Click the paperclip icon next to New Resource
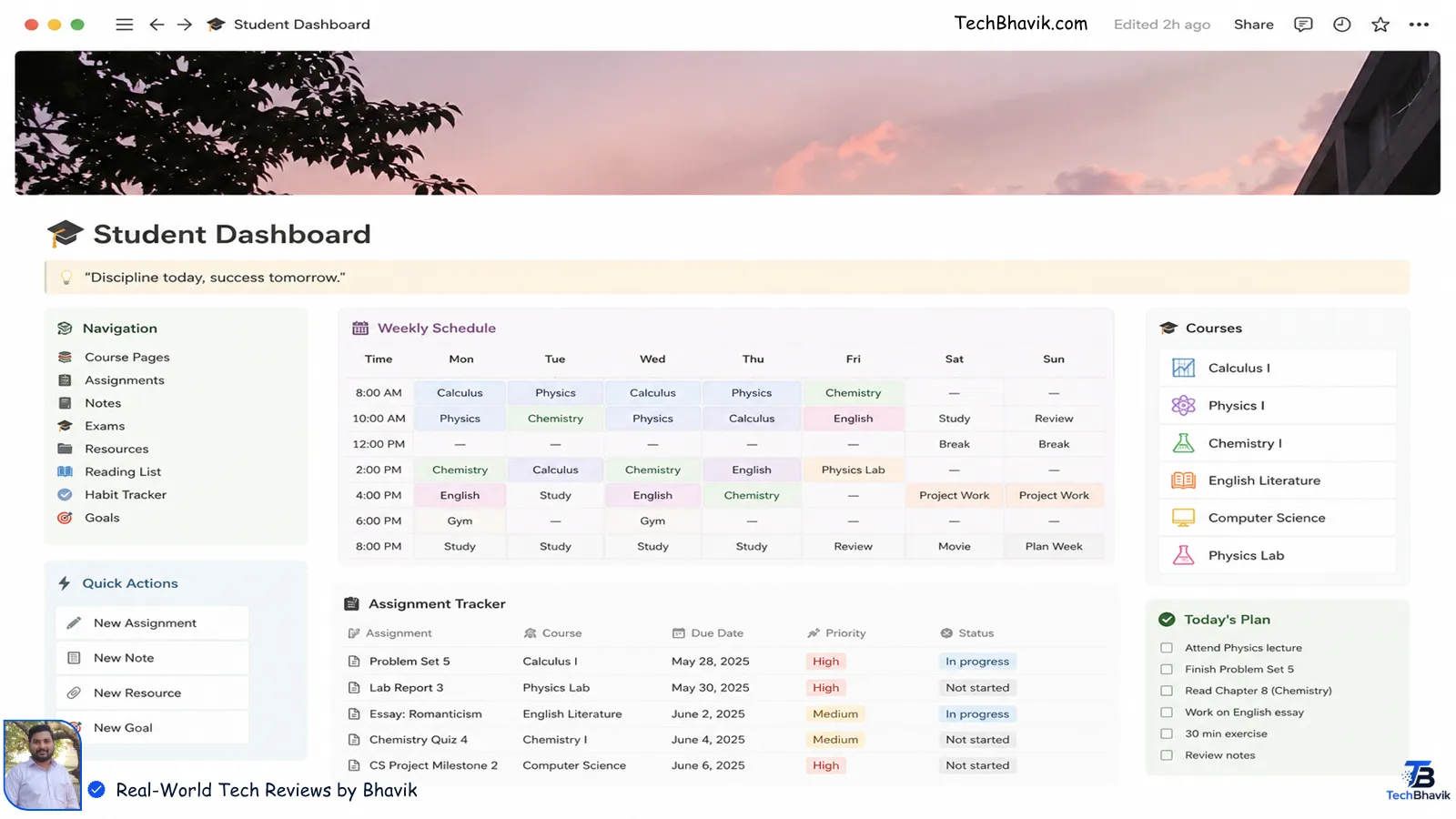1456x819 pixels. 75,693
